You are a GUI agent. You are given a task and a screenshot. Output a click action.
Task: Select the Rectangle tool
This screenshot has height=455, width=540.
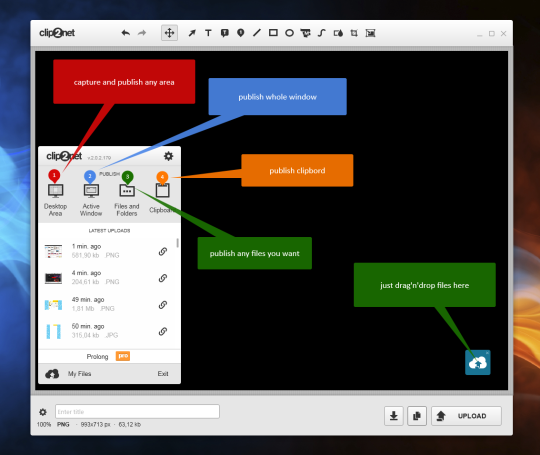click(x=273, y=33)
